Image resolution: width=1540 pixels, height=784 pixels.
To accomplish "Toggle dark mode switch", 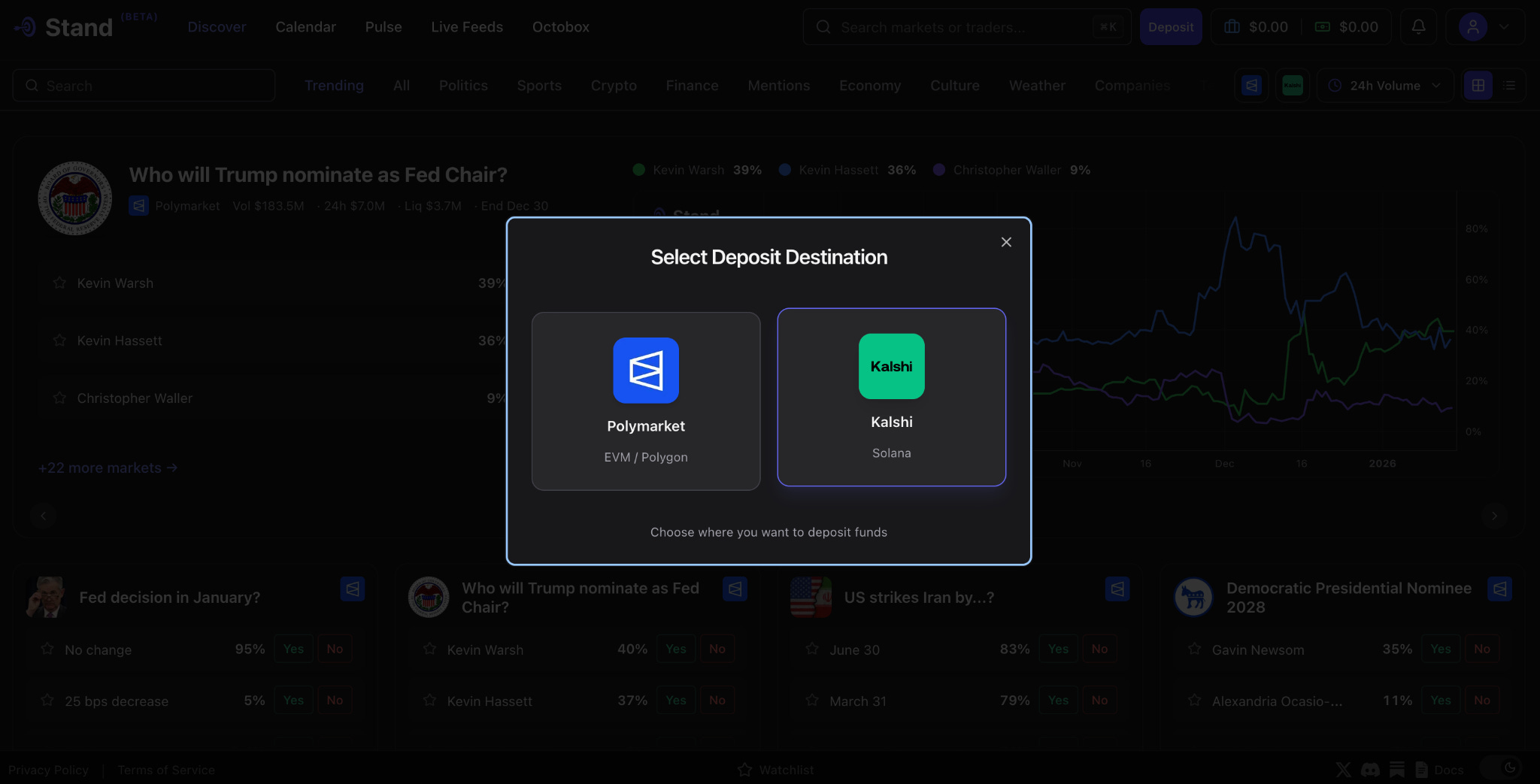I will pos(1500,768).
